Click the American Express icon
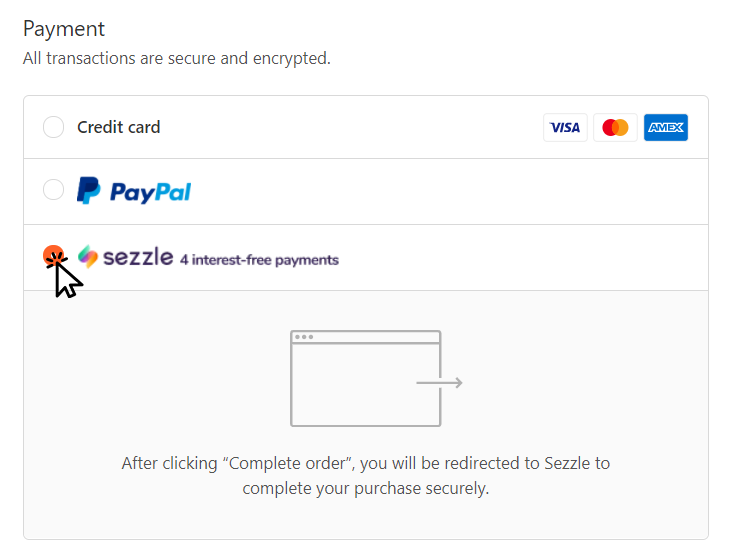This screenshot has width=739, height=553. (666, 127)
